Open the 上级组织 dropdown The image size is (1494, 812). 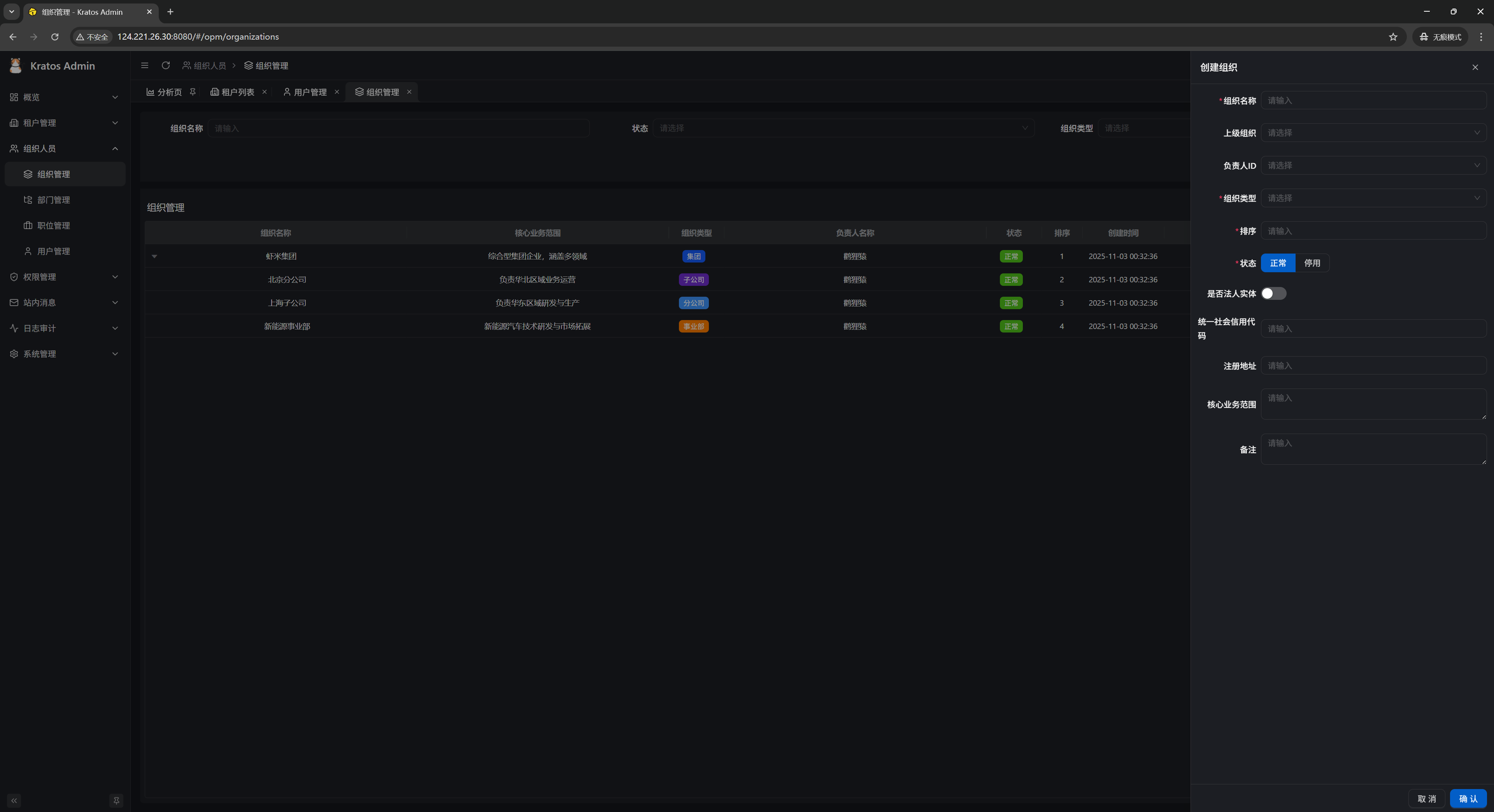[1372, 133]
